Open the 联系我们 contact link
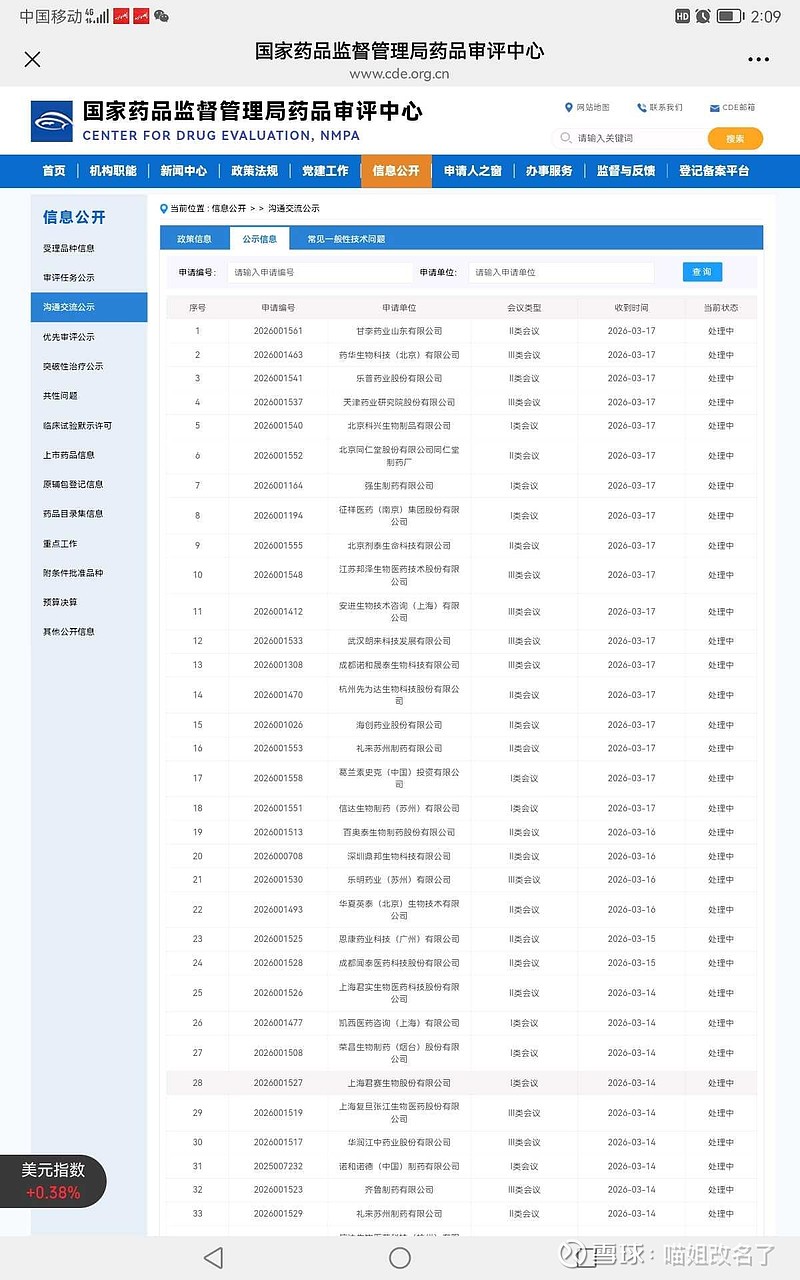Viewport: 800px width, 1280px height. (x=660, y=107)
